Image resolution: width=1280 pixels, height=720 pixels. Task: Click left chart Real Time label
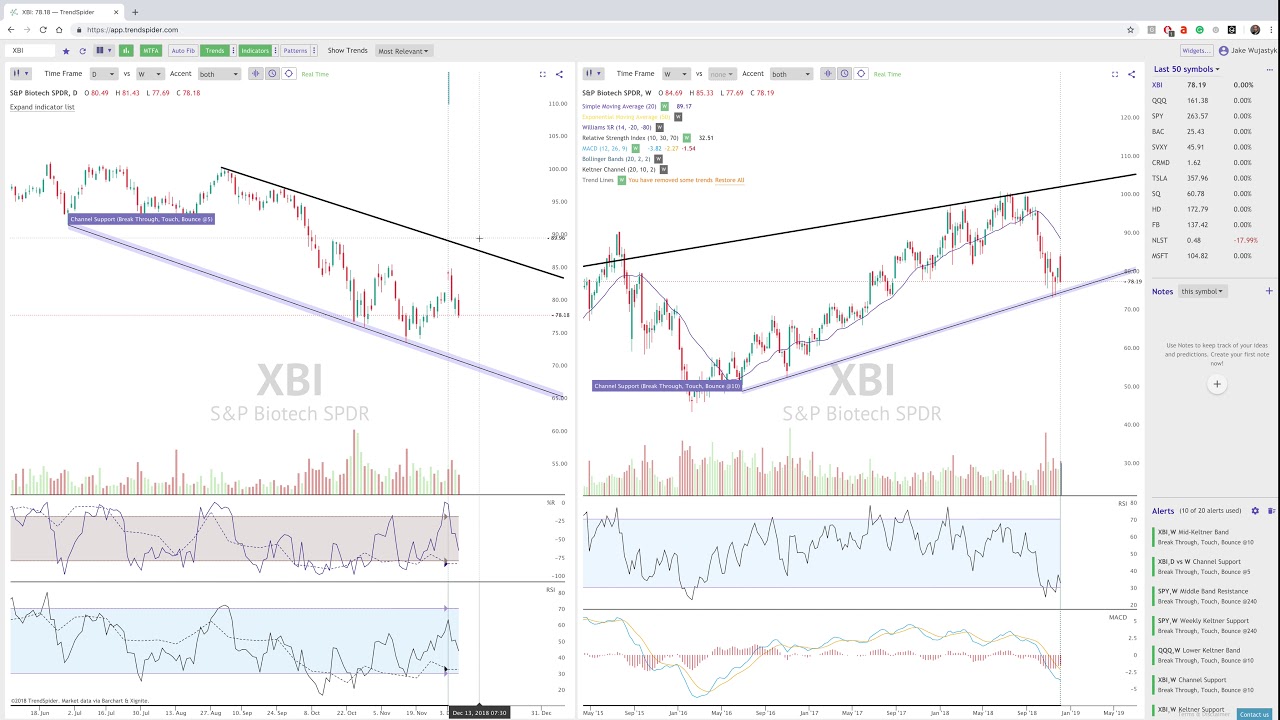click(315, 74)
